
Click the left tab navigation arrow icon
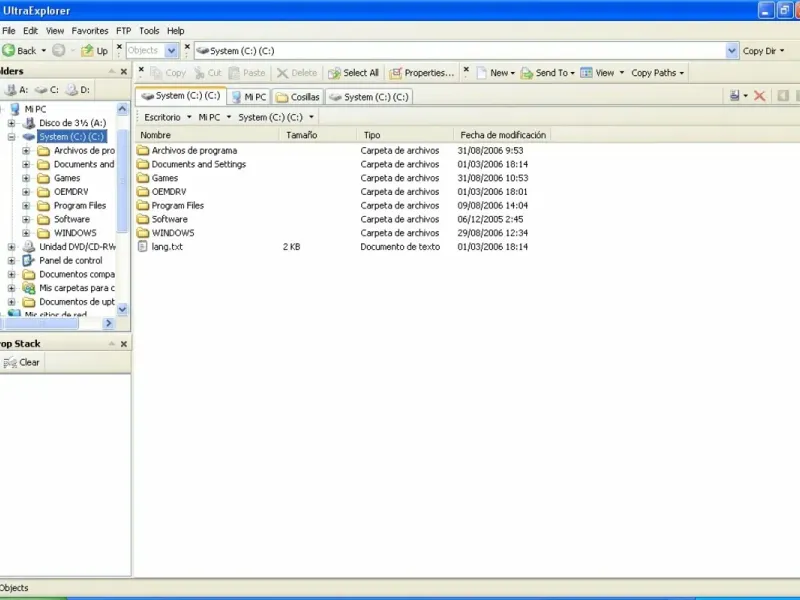pyautogui.click(x=783, y=95)
